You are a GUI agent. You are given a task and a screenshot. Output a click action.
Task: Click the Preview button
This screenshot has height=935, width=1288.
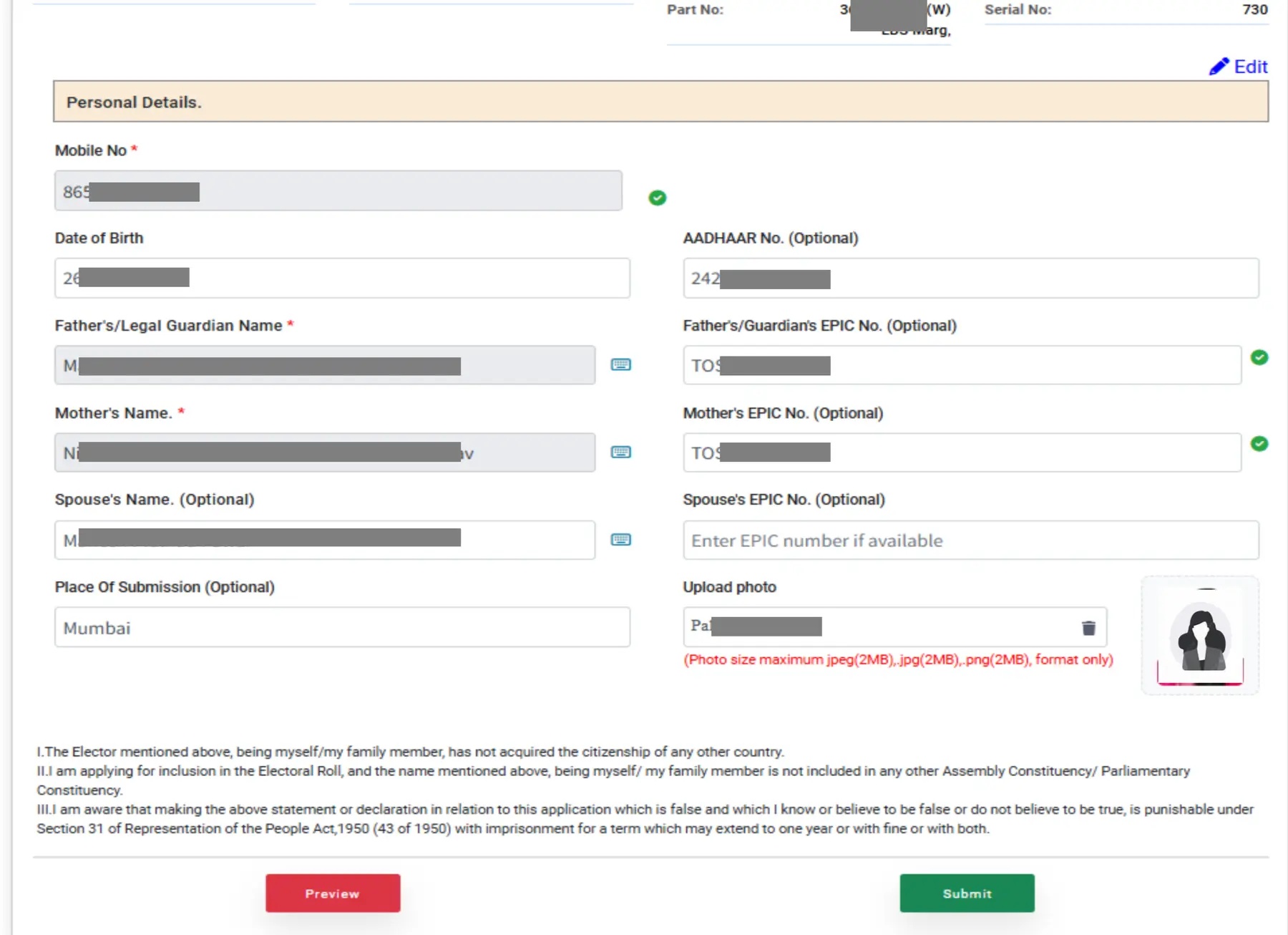333,893
